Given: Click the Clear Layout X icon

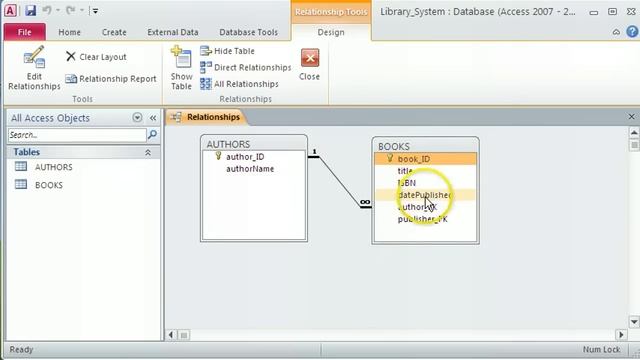Looking at the screenshot, I should click(71, 56).
